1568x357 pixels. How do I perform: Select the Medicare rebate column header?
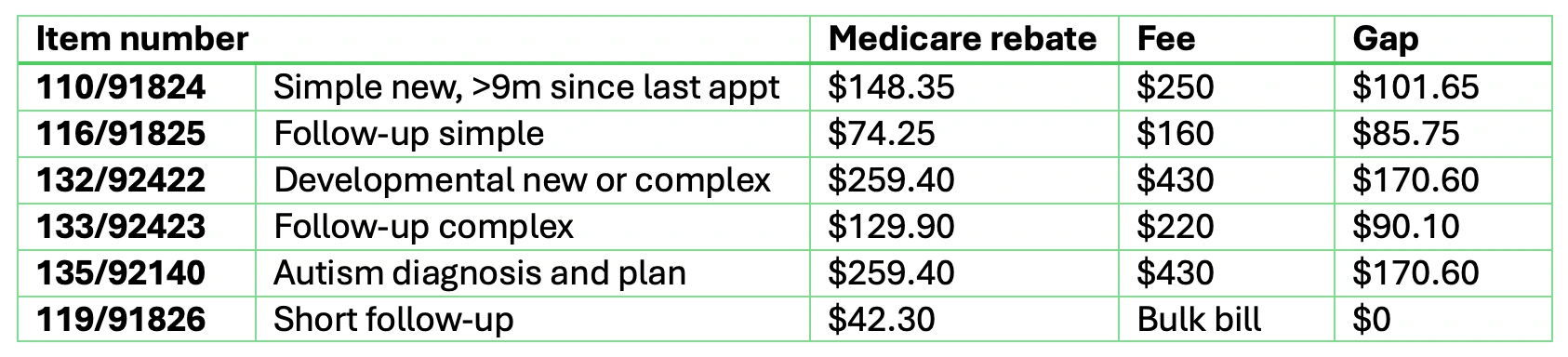click(963, 39)
